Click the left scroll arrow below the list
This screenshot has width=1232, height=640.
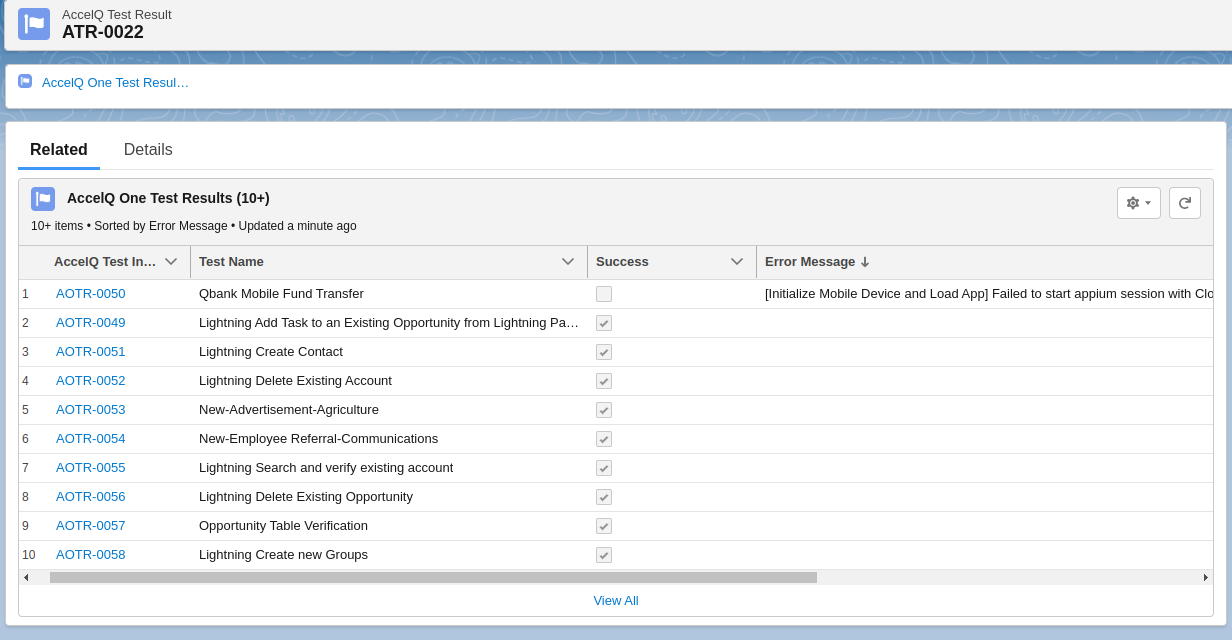pyautogui.click(x=25, y=577)
